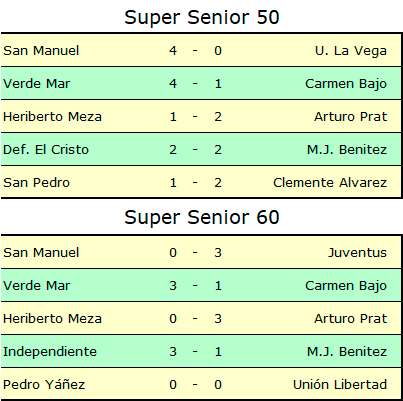Click the Pedro Yáñez team name
Image resolution: width=403 pixels, height=401 pixels.
pyautogui.click(x=44, y=384)
